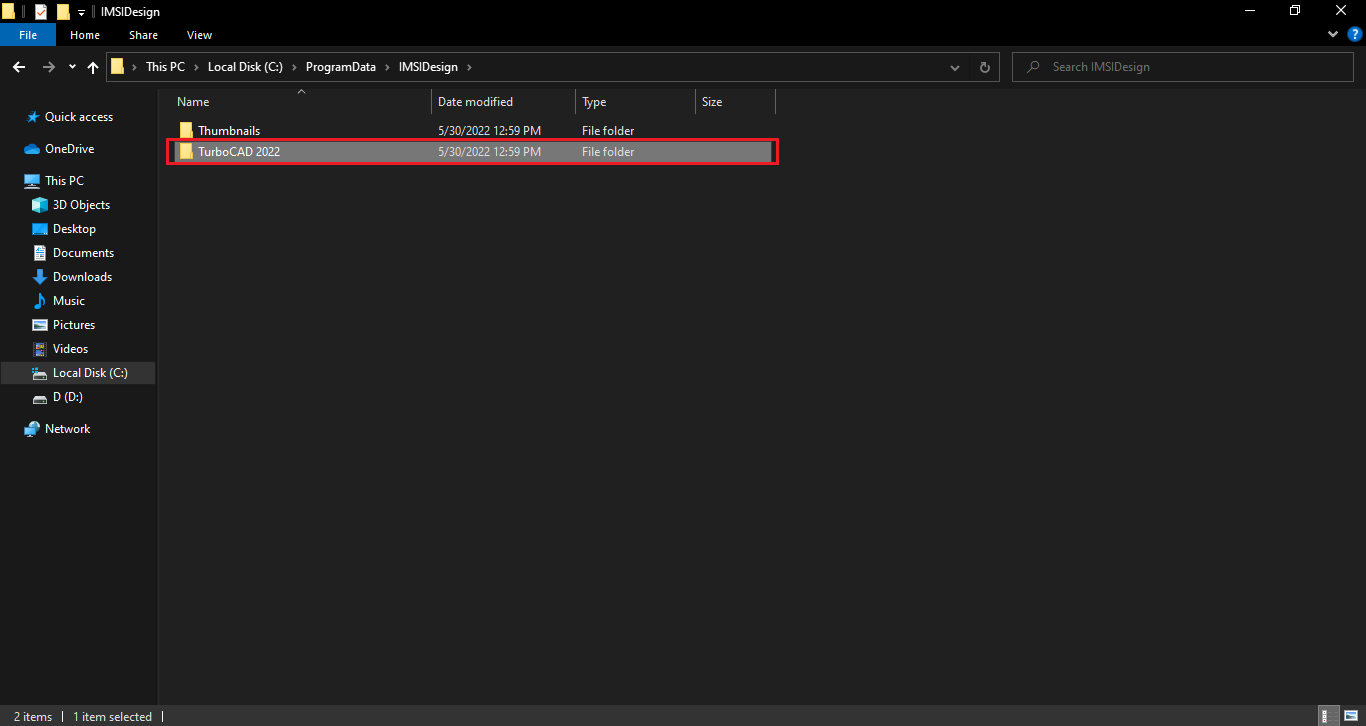This screenshot has height=726, width=1366.
Task: Sort by the Type column header
Action: tap(636, 102)
